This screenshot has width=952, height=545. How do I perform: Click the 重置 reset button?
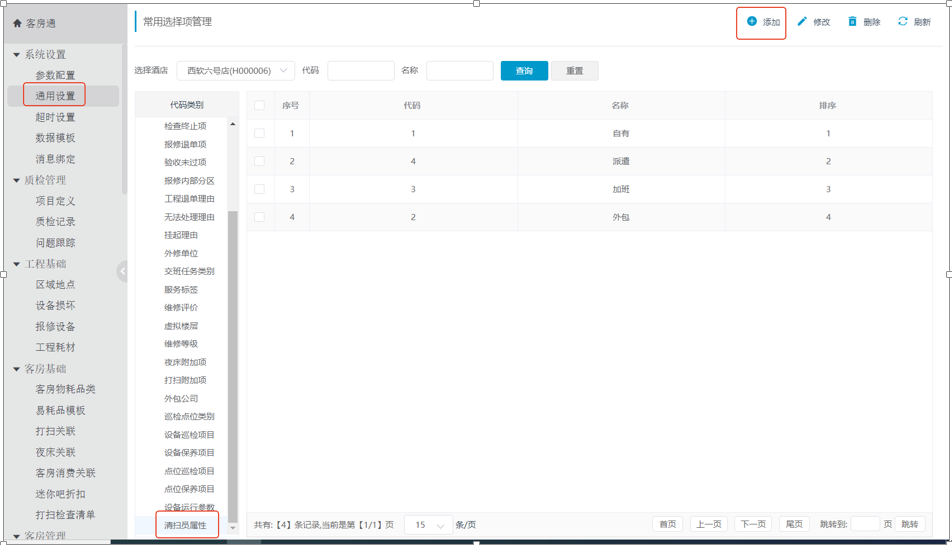(x=575, y=71)
